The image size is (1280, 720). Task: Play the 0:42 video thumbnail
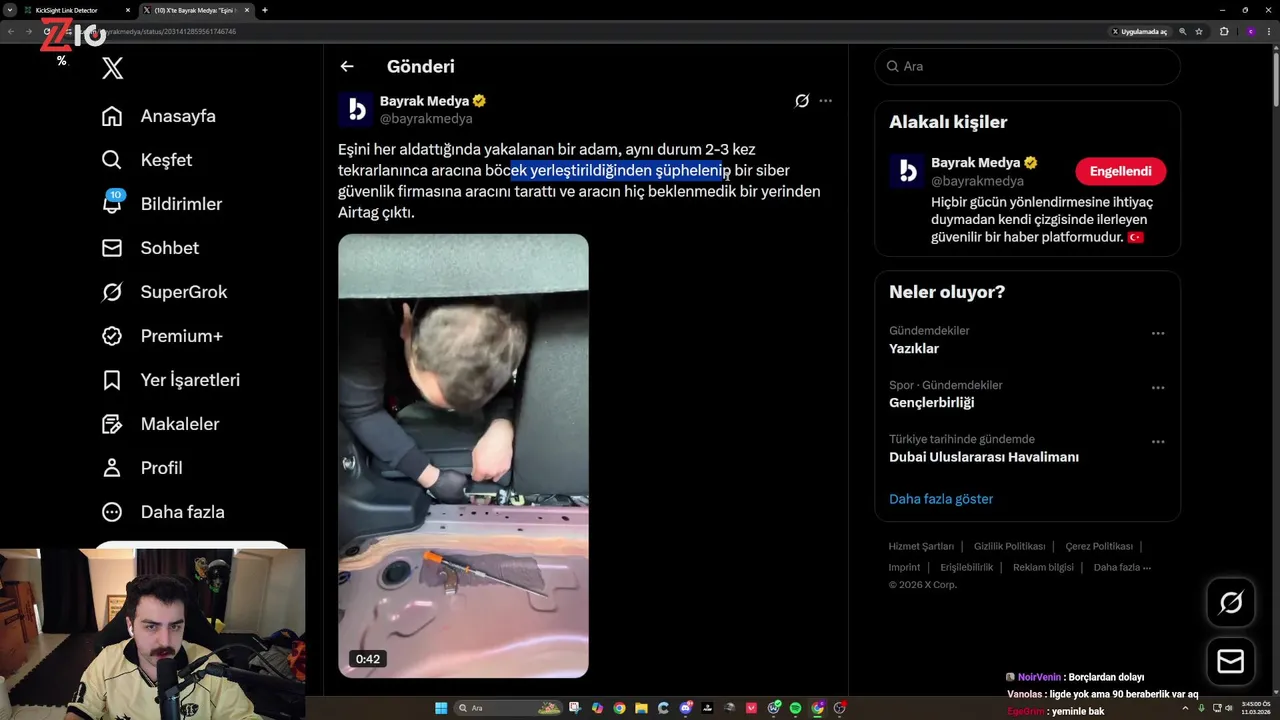(x=463, y=456)
